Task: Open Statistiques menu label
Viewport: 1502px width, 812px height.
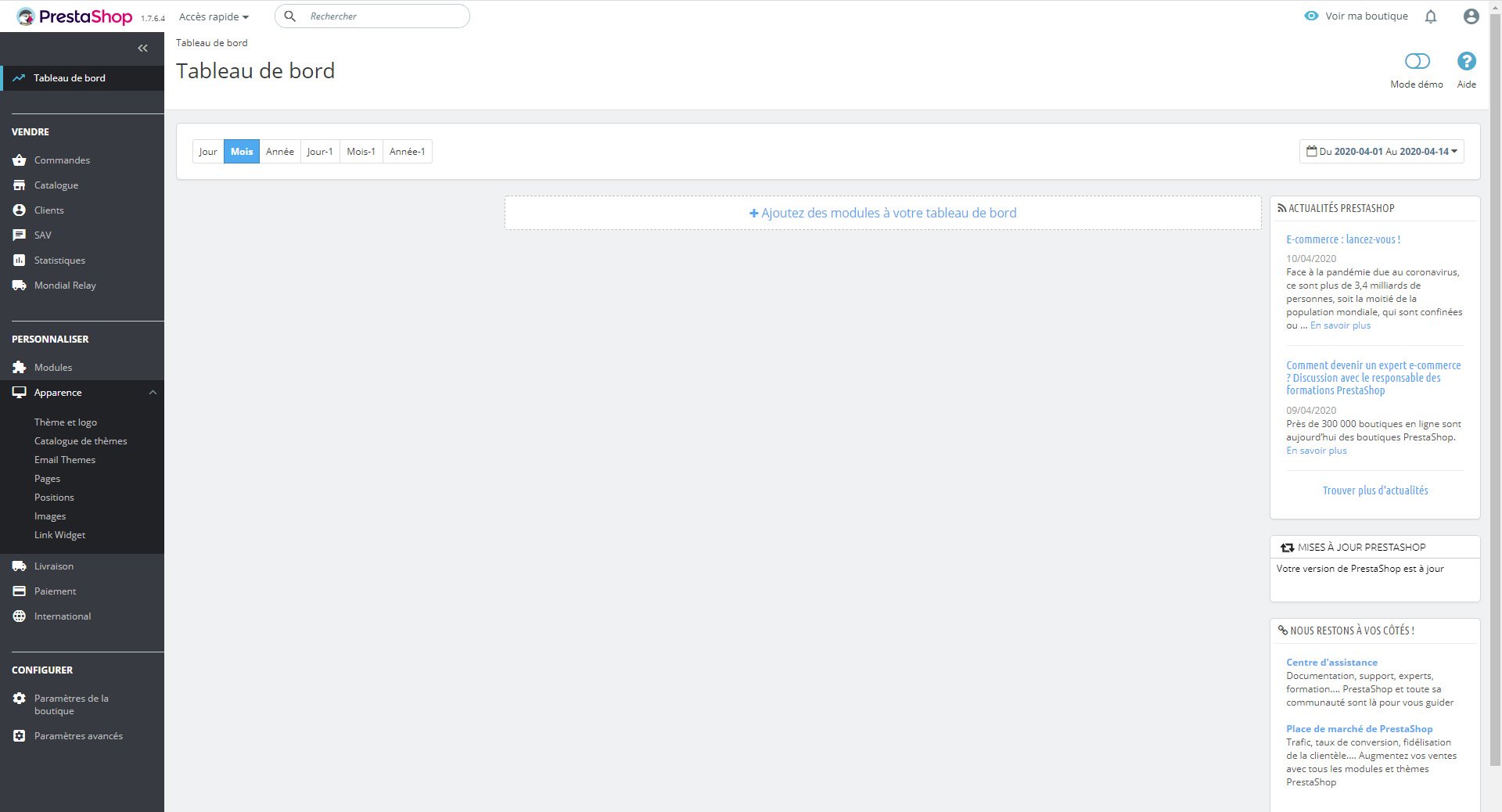Action: [59, 260]
